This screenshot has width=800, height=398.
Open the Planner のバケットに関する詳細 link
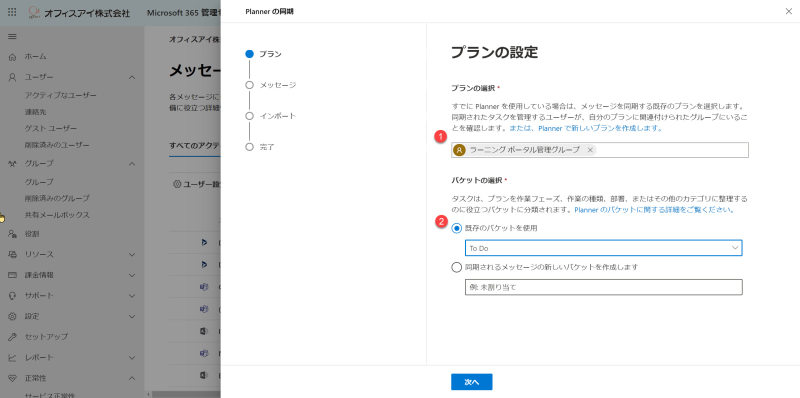click(x=654, y=210)
